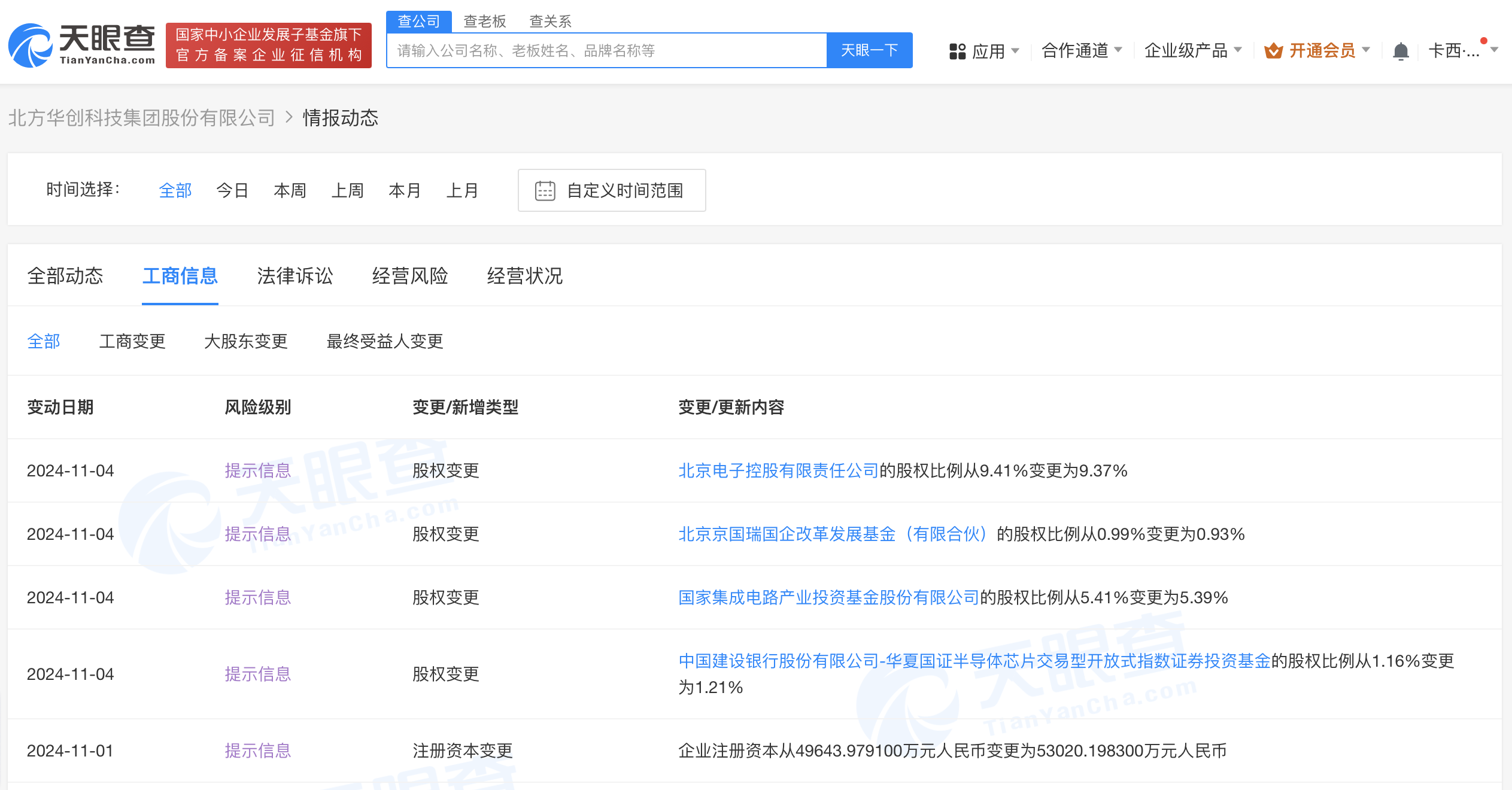Image resolution: width=1512 pixels, height=790 pixels.
Task: Select the 今日 time filter
Action: (x=232, y=191)
